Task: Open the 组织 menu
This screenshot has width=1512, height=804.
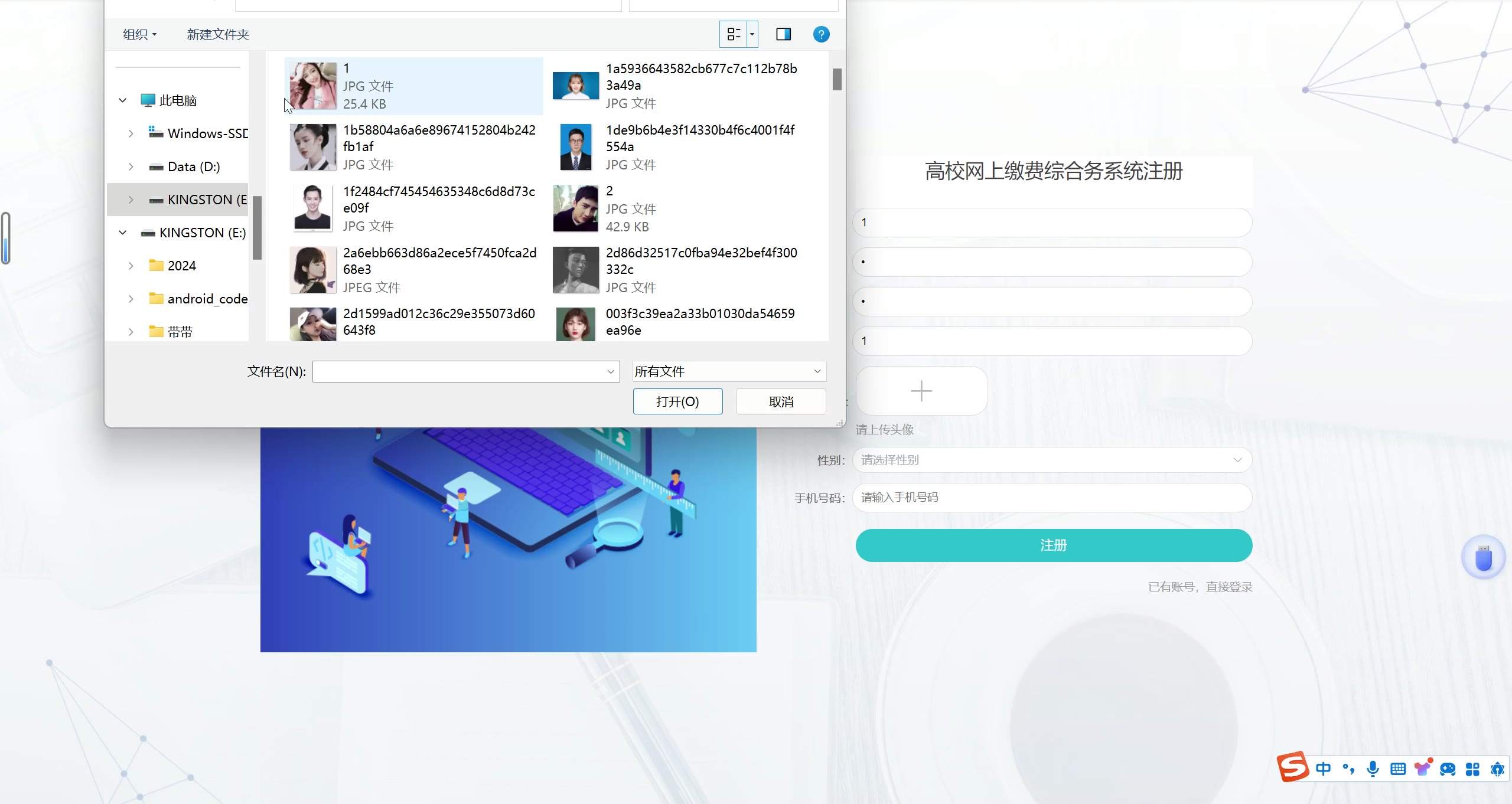Action: pos(139,34)
